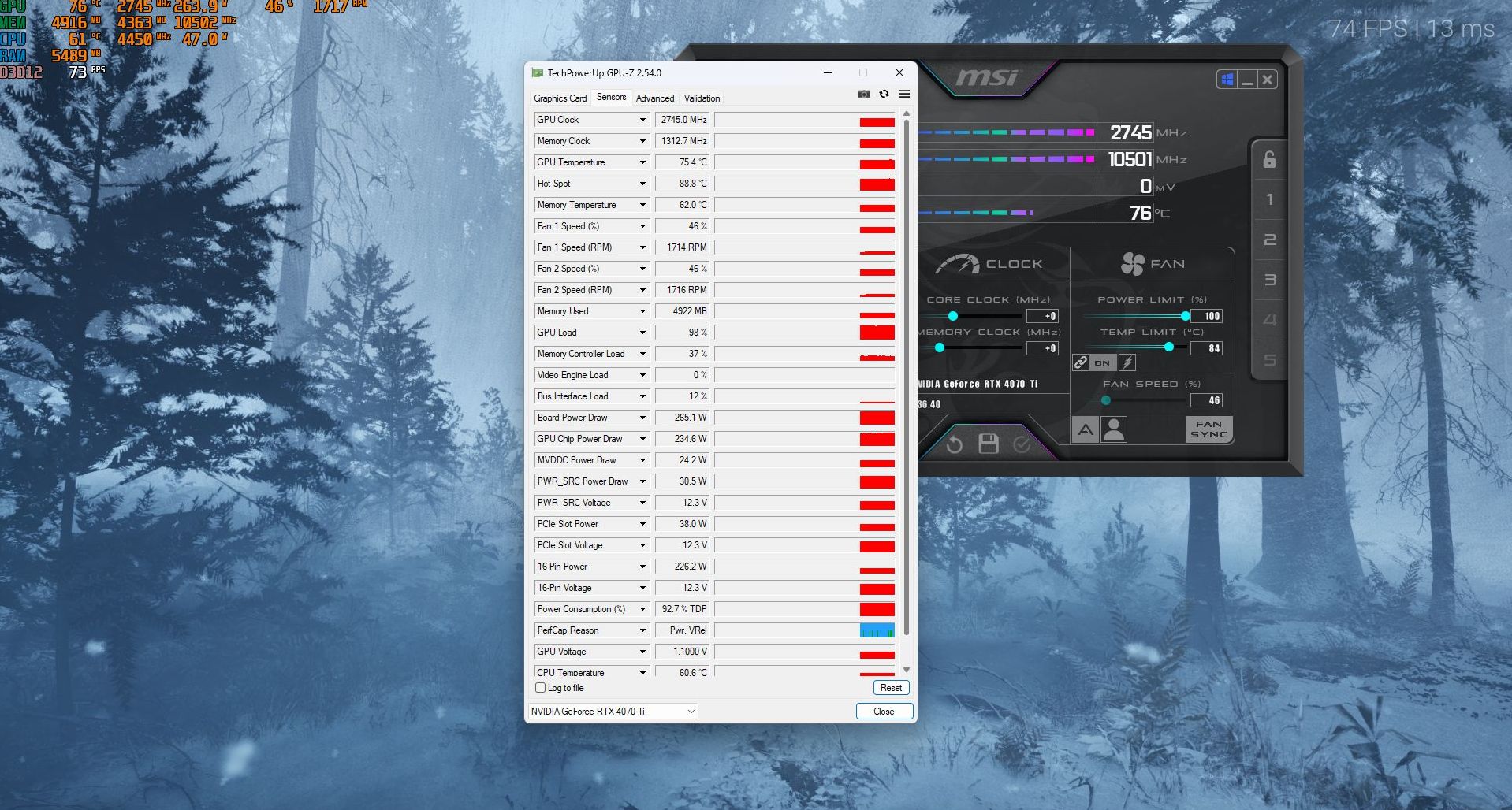Select Afterburner profile slot 1
Screen dimensions: 1512x810
point(1269,199)
